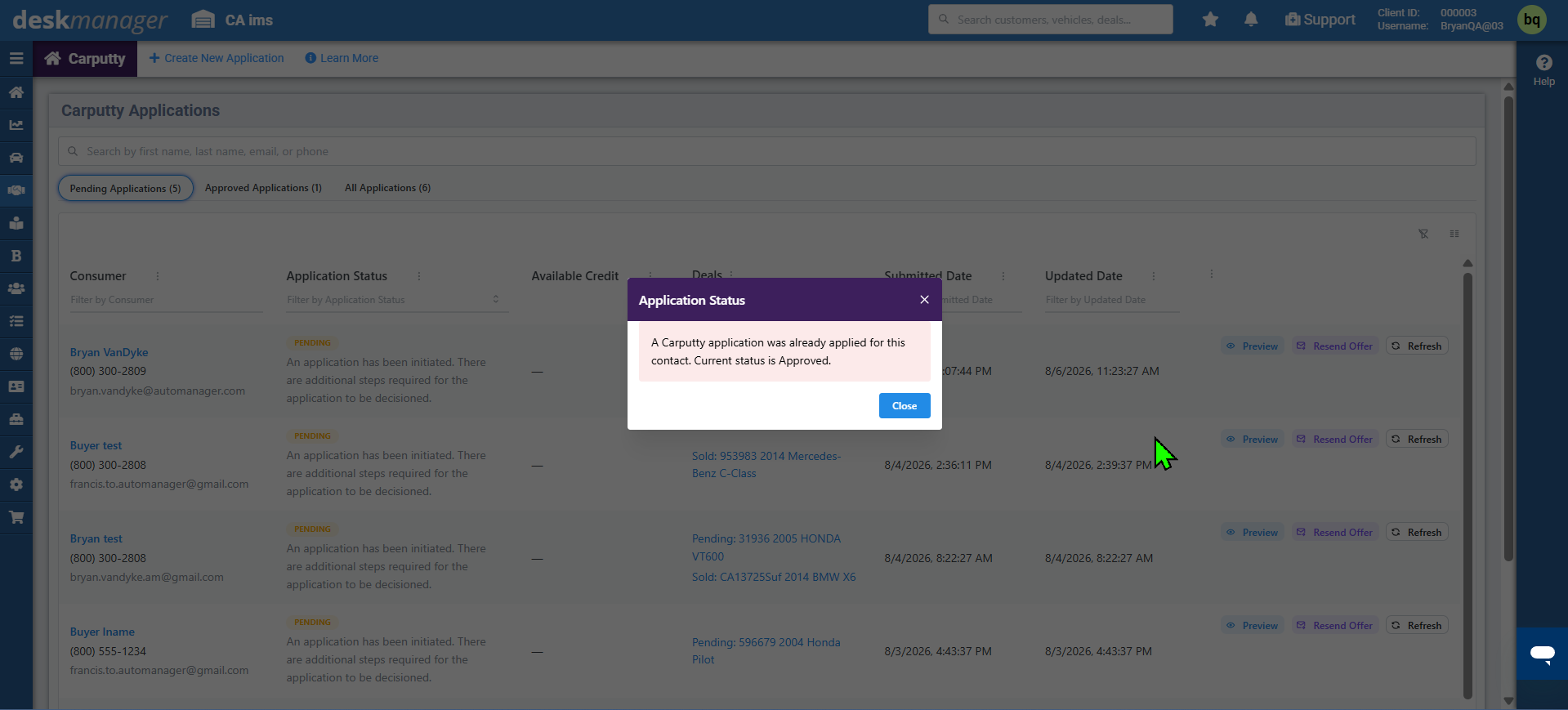Click the page scrollbar down arrow

[1508, 701]
